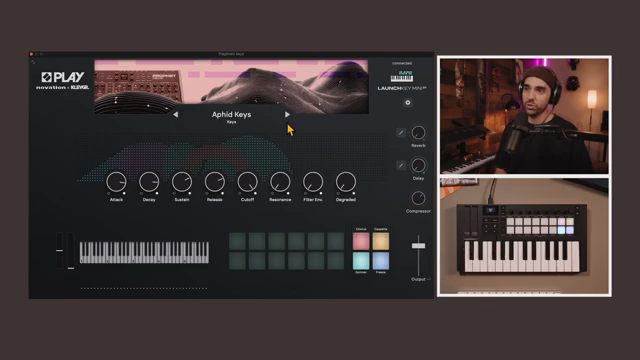Image resolution: width=640 pixels, height=360 pixels.
Task: Click the Release knob
Action: 215,182
